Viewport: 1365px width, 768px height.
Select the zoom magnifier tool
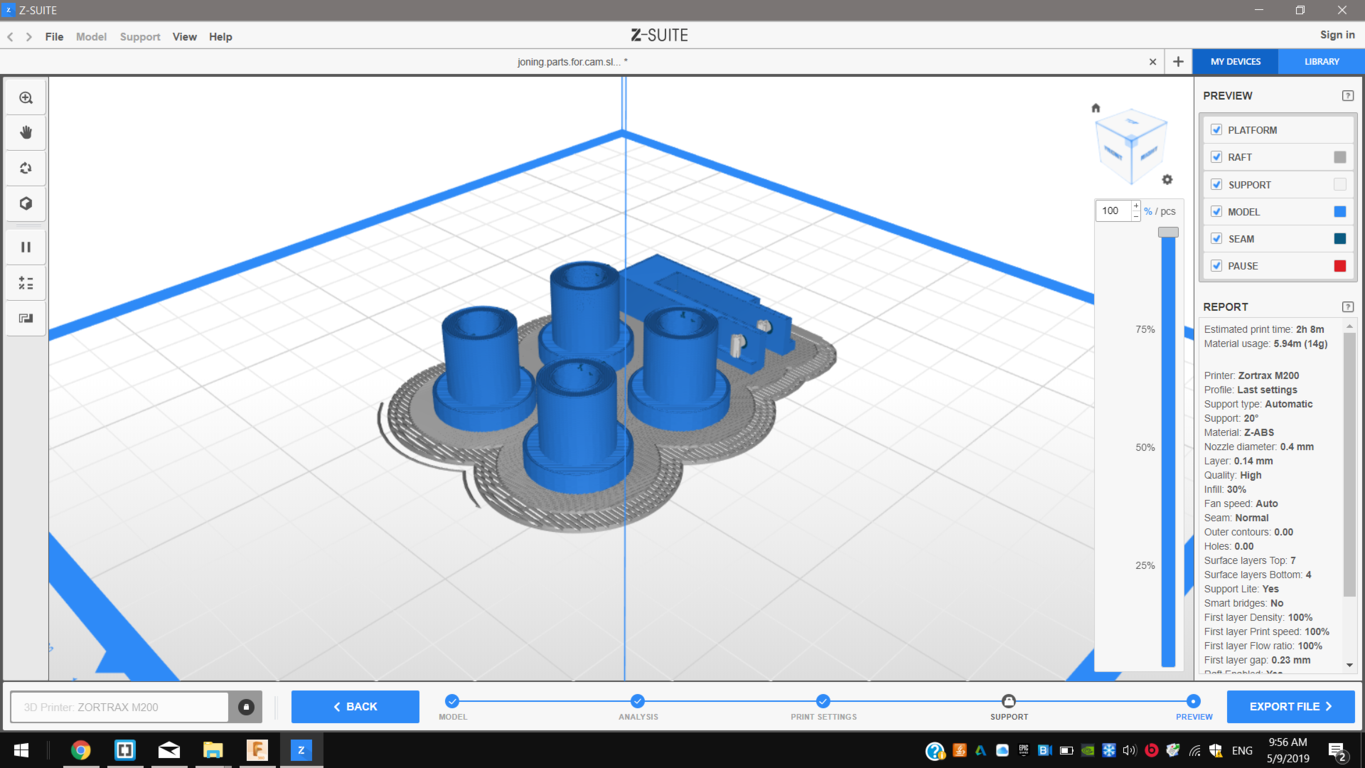pos(26,98)
